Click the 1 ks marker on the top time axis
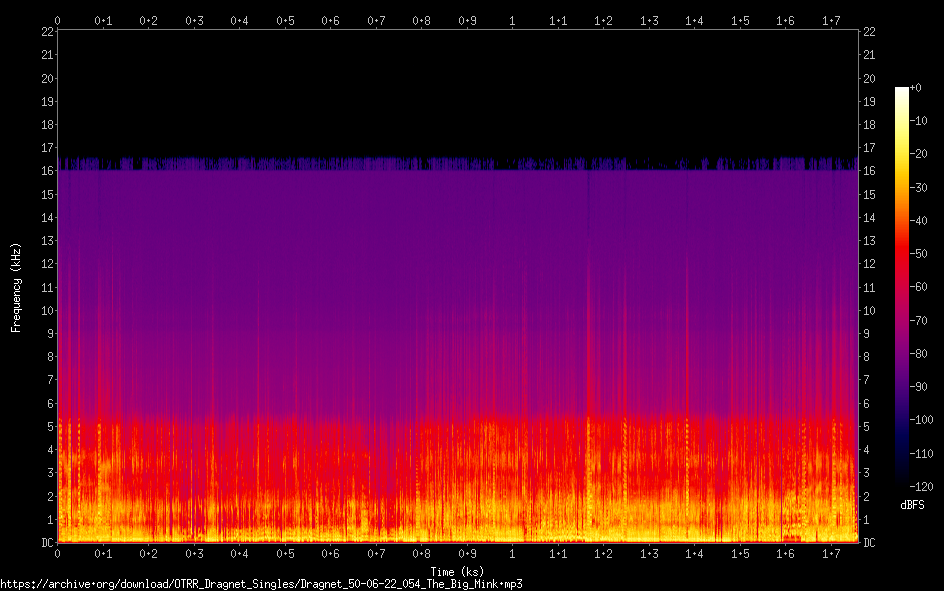Screen dimensions: 944x591 [512, 20]
